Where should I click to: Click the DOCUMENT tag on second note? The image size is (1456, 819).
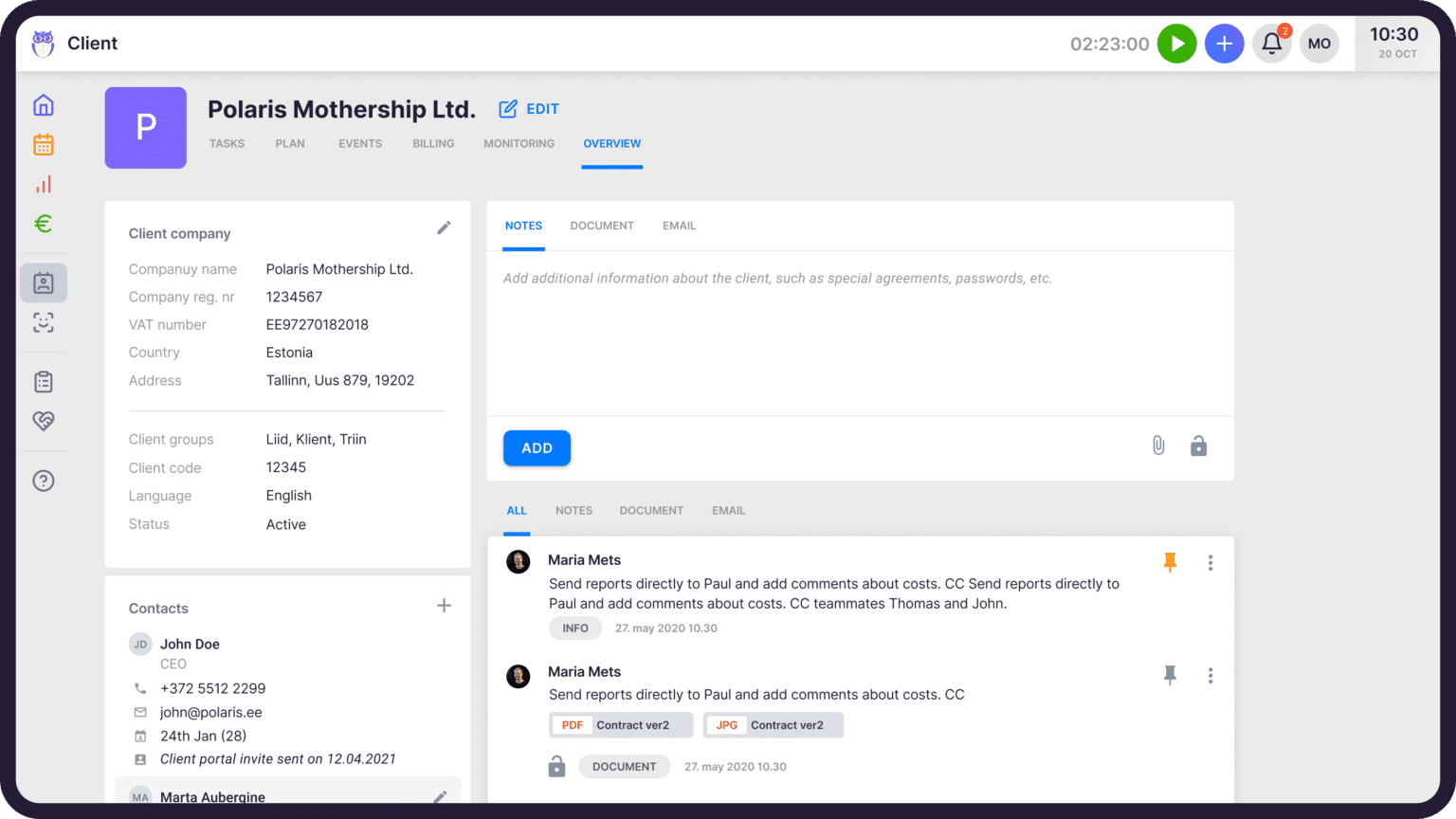[624, 767]
